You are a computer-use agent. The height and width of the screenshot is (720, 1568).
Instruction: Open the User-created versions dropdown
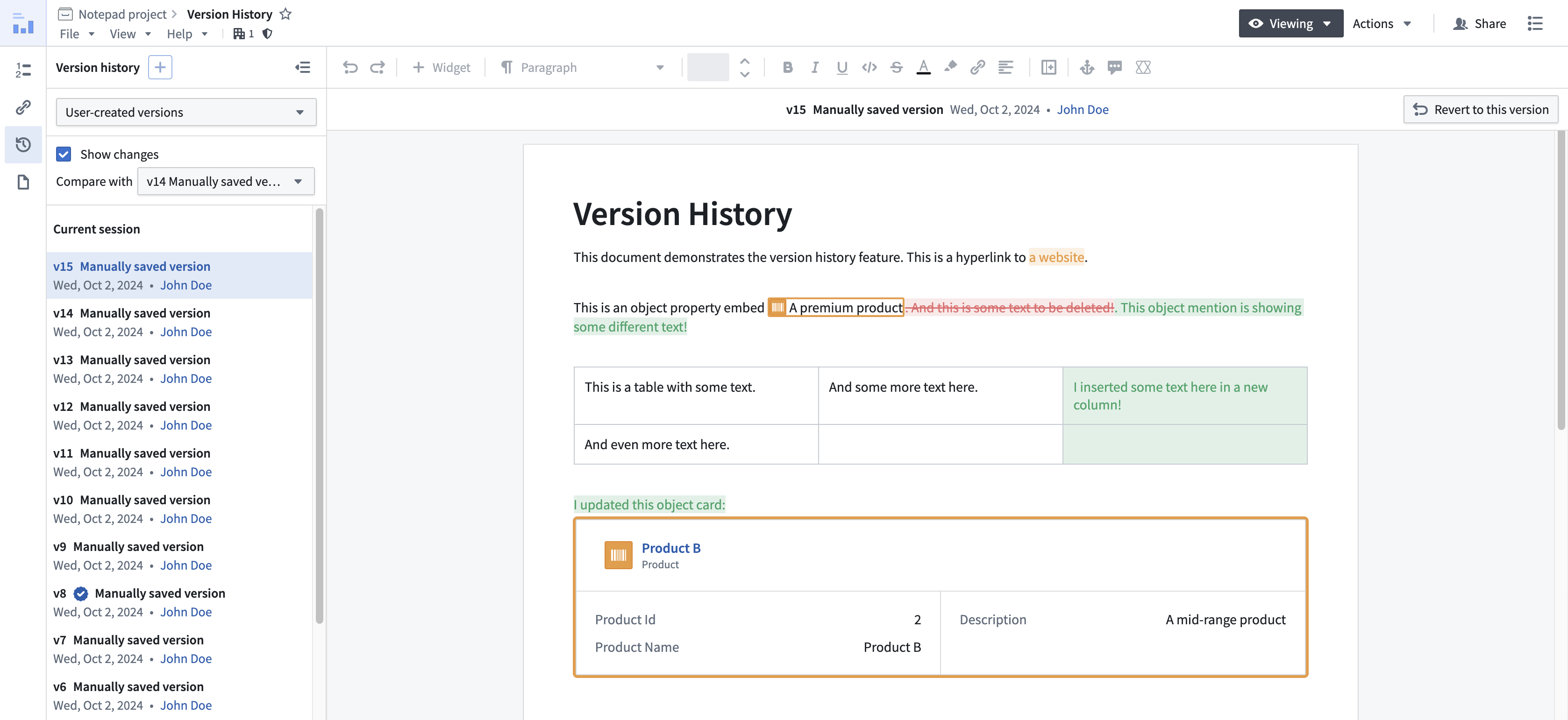pyautogui.click(x=185, y=113)
